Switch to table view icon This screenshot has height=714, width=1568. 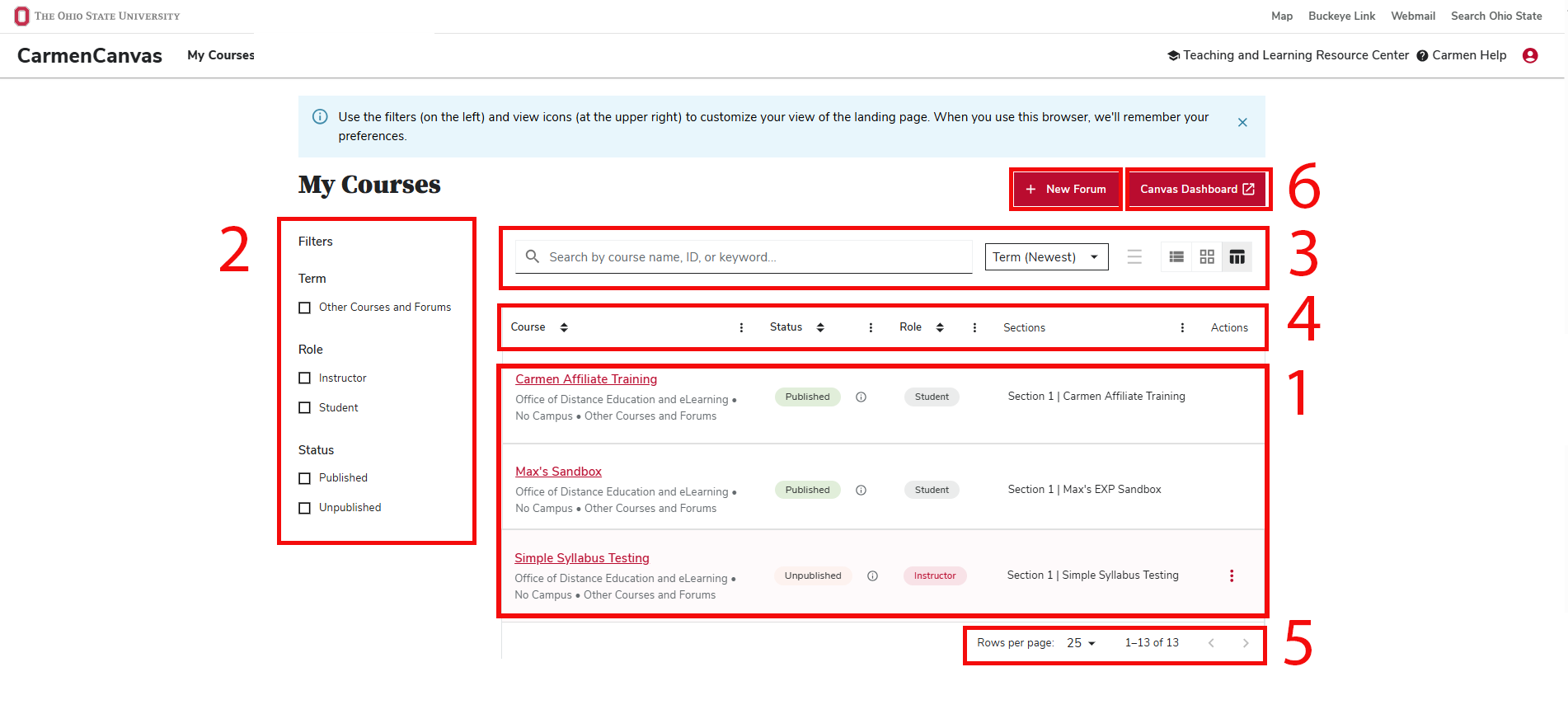1237,257
